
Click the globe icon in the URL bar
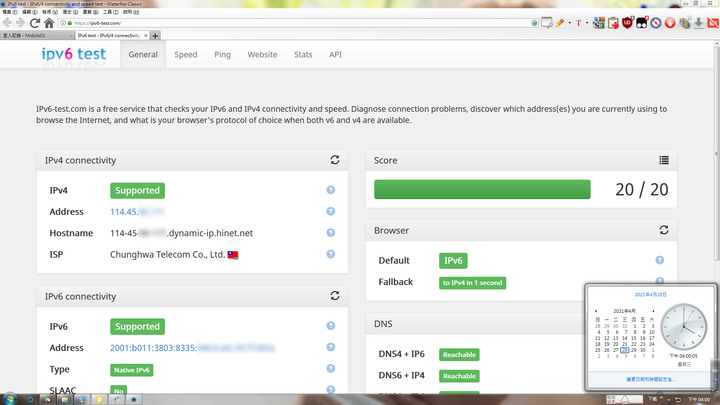coord(534,23)
